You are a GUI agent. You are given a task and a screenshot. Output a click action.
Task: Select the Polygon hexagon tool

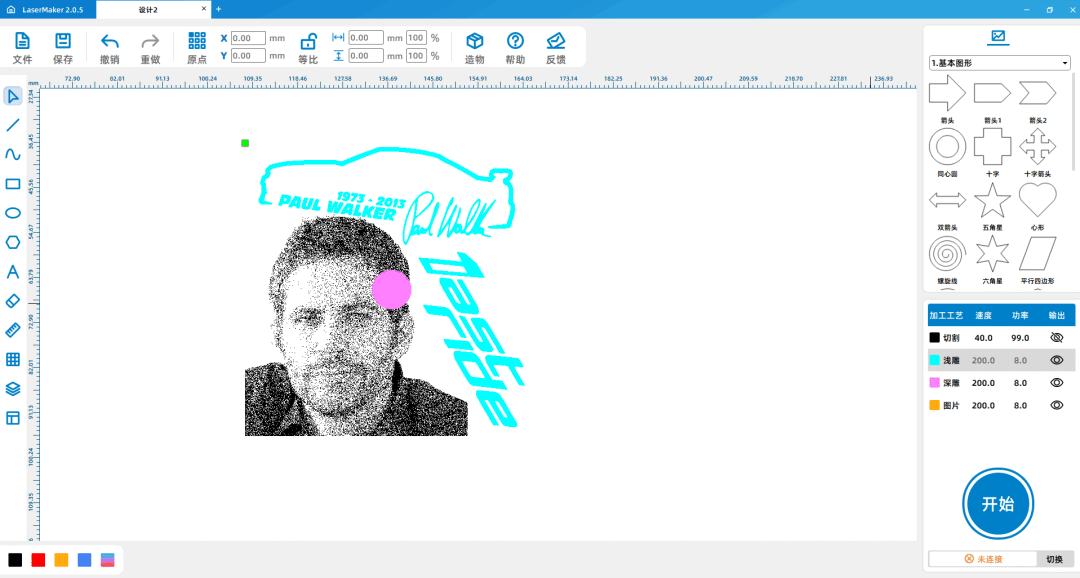pos(13,242)
